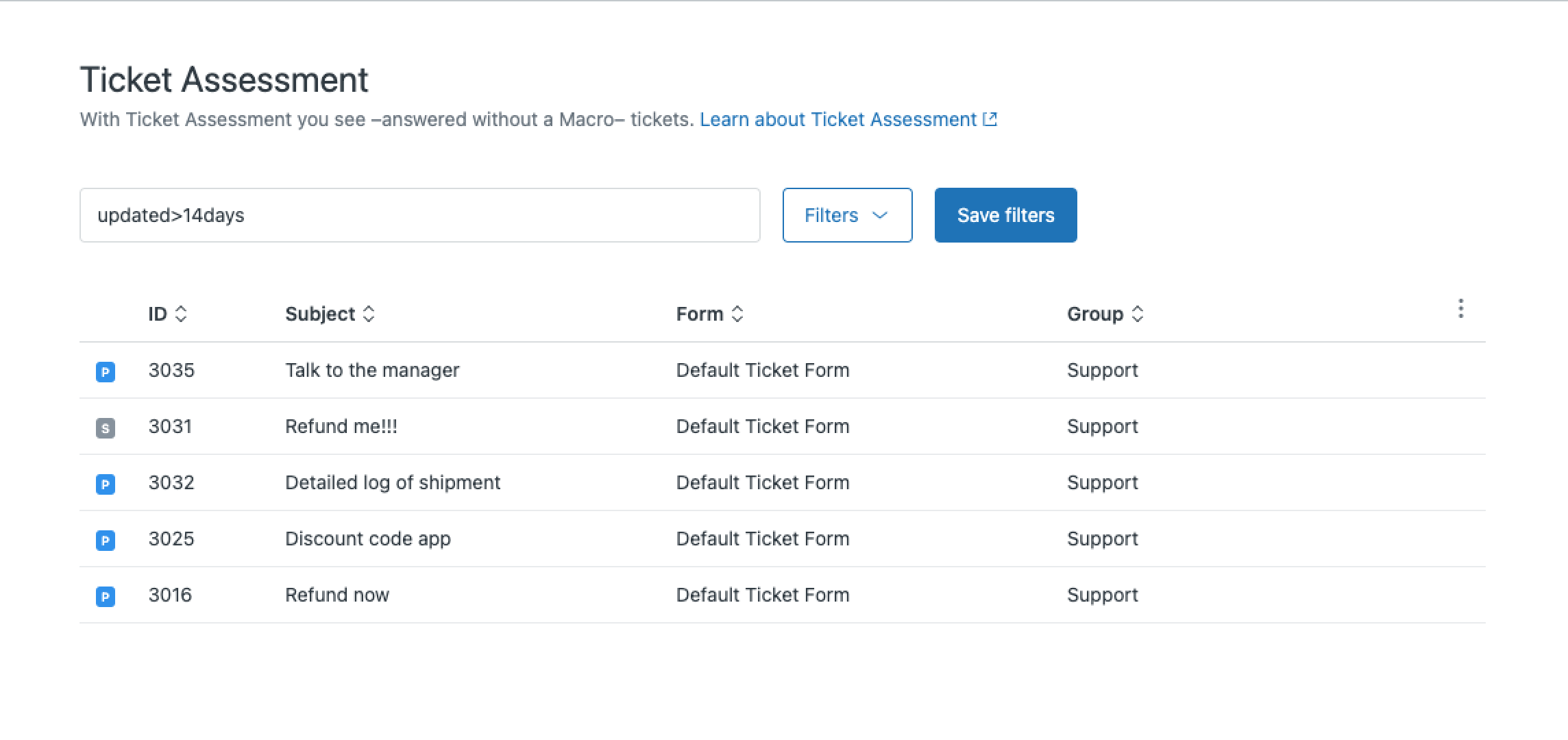The height and width of the screenshot is (740, 1568).
Task: Sort tickets by Subject column
Action: (x=330, y=314)
